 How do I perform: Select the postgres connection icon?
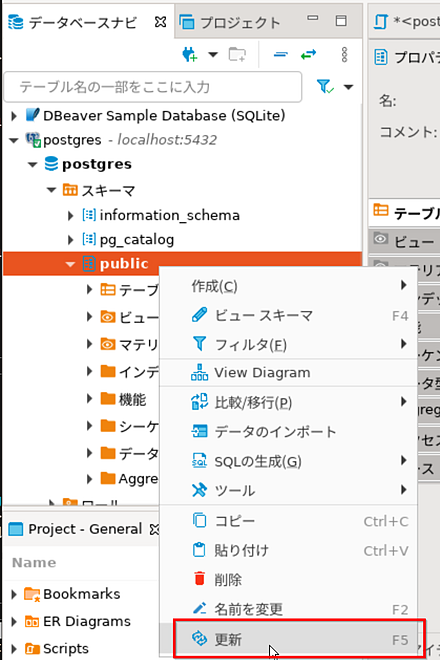point(33,140)
